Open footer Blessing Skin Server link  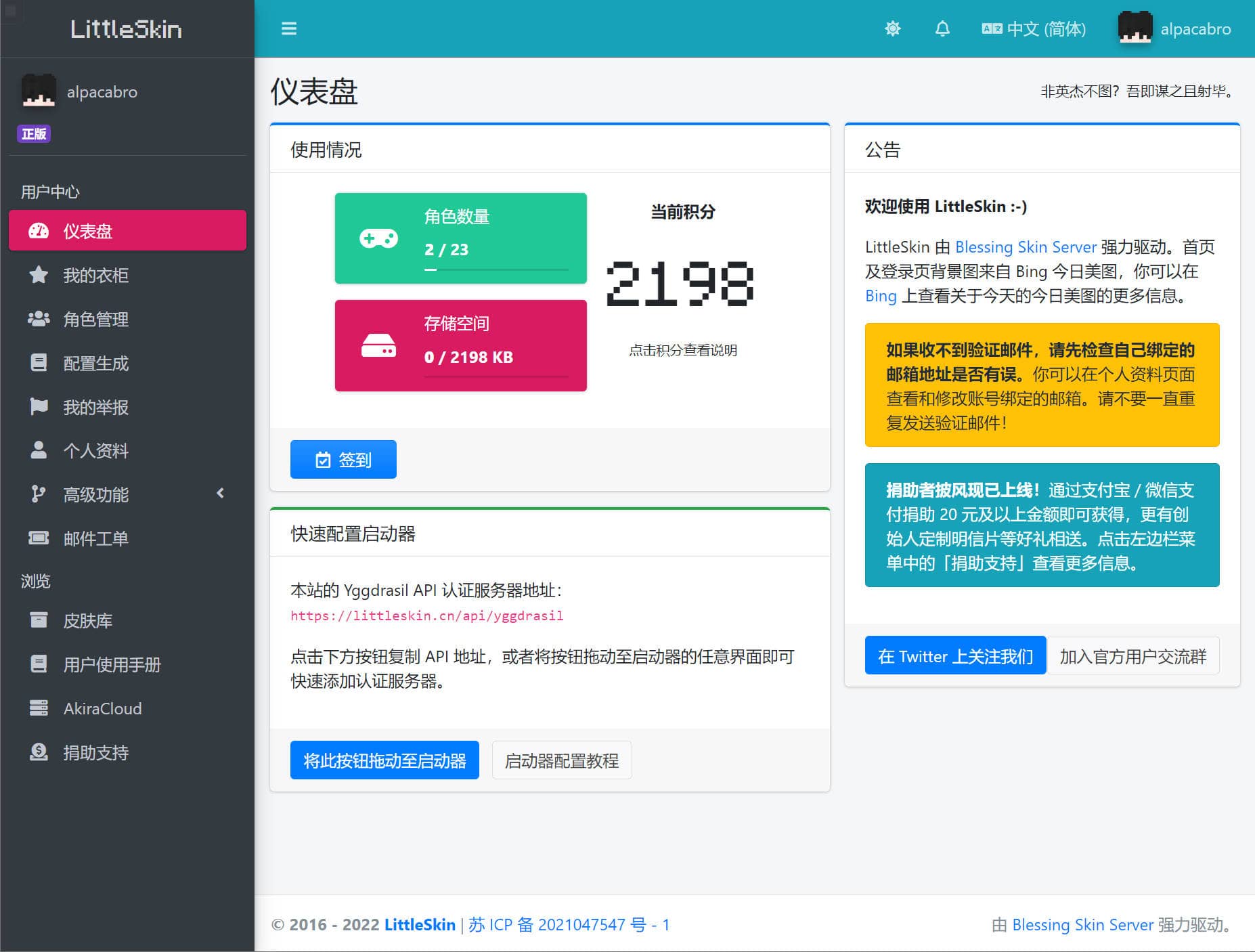click(x=1082, y=924)
